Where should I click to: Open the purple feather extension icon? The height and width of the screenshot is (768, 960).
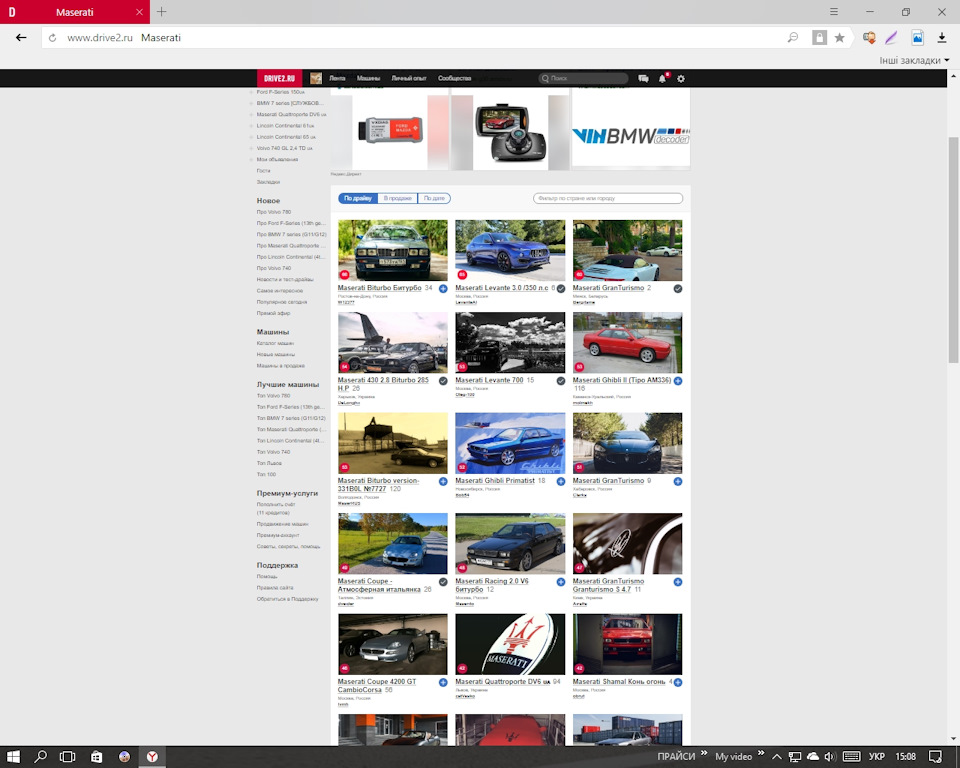click(891, 38)
